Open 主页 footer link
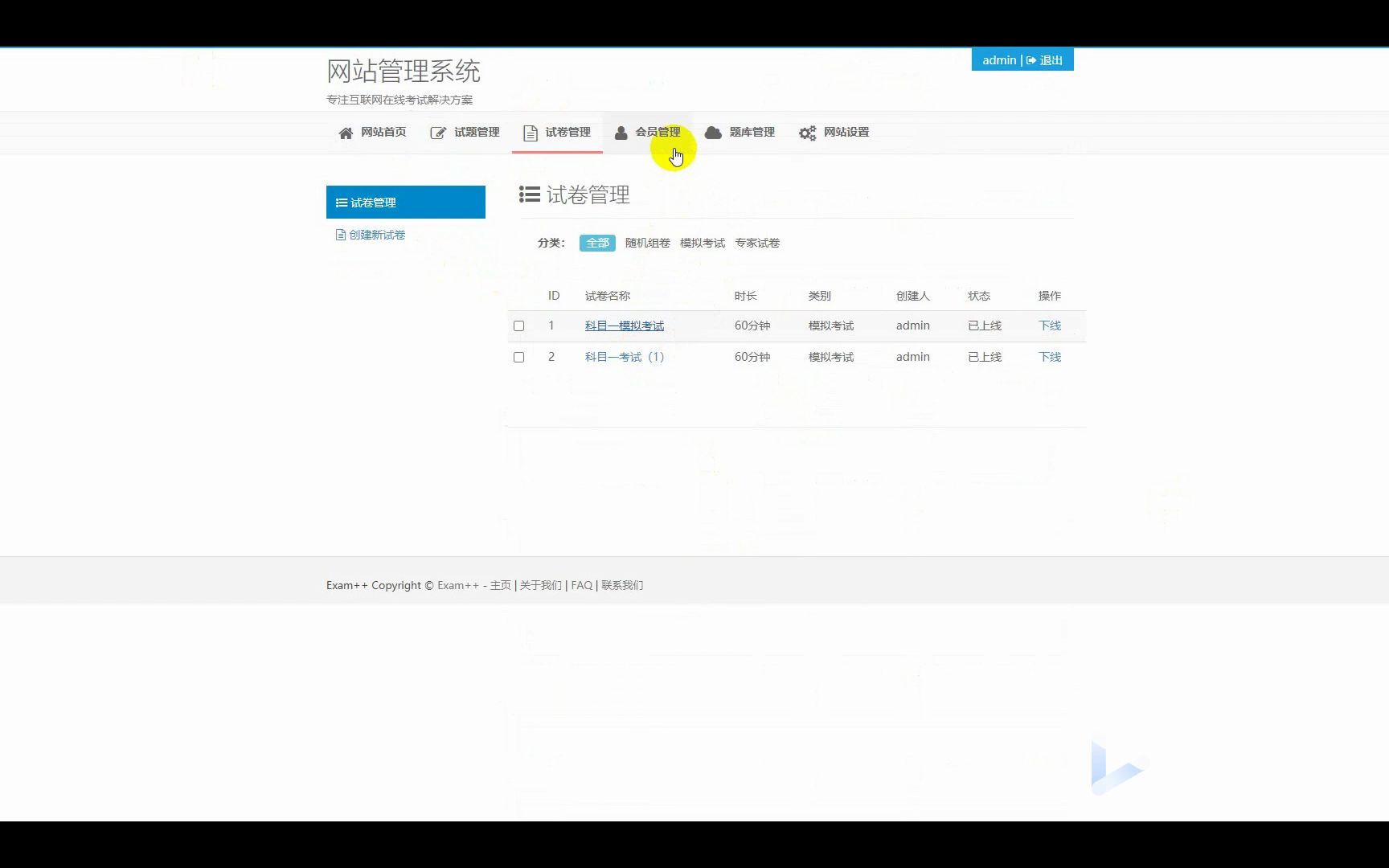Viewport: 1389px width, 868px height. click(500, 585)
